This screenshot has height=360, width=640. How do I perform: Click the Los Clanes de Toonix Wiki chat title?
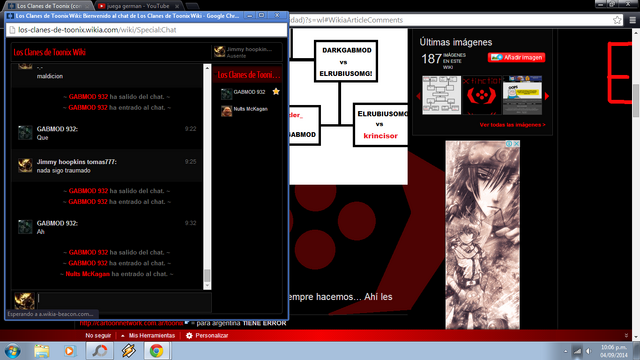[49, 52]
